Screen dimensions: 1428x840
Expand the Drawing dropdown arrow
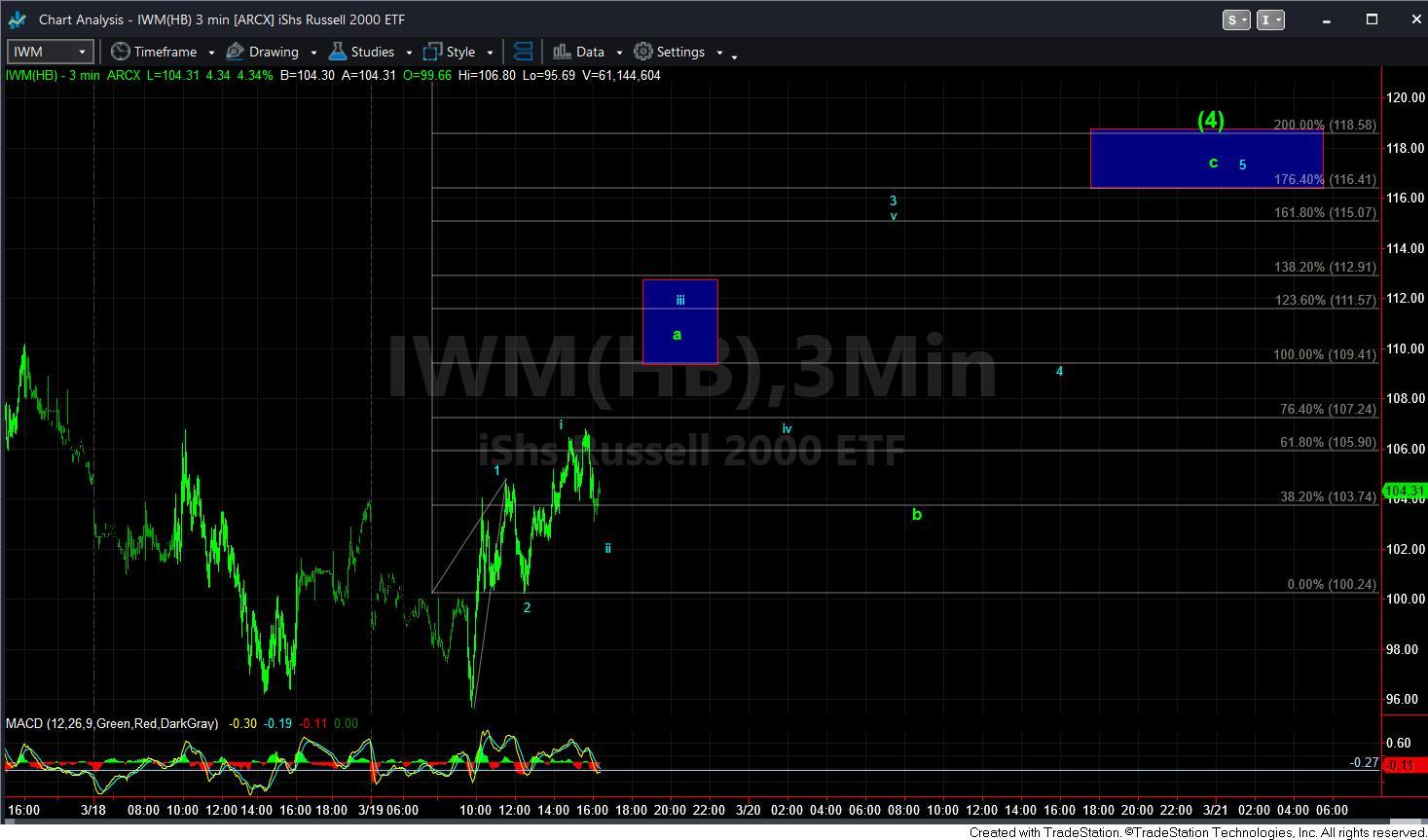pyautogui.click(x=313, y=53)
